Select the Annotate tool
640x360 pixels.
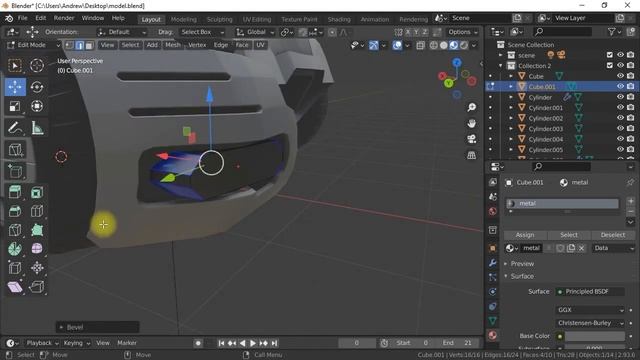coord(15,128)
